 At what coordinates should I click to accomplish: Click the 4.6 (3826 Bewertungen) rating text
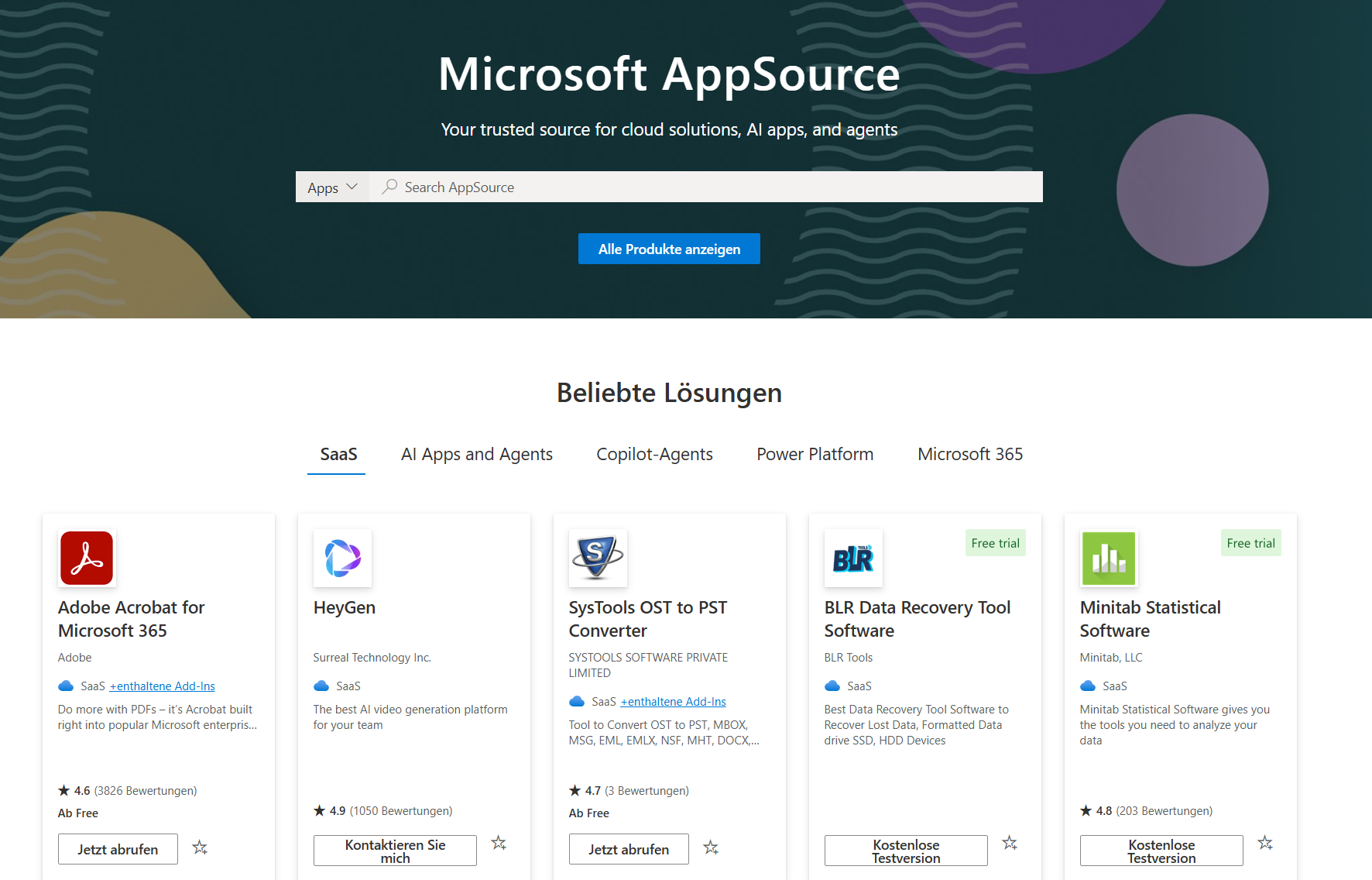click(x=135, y=791)
